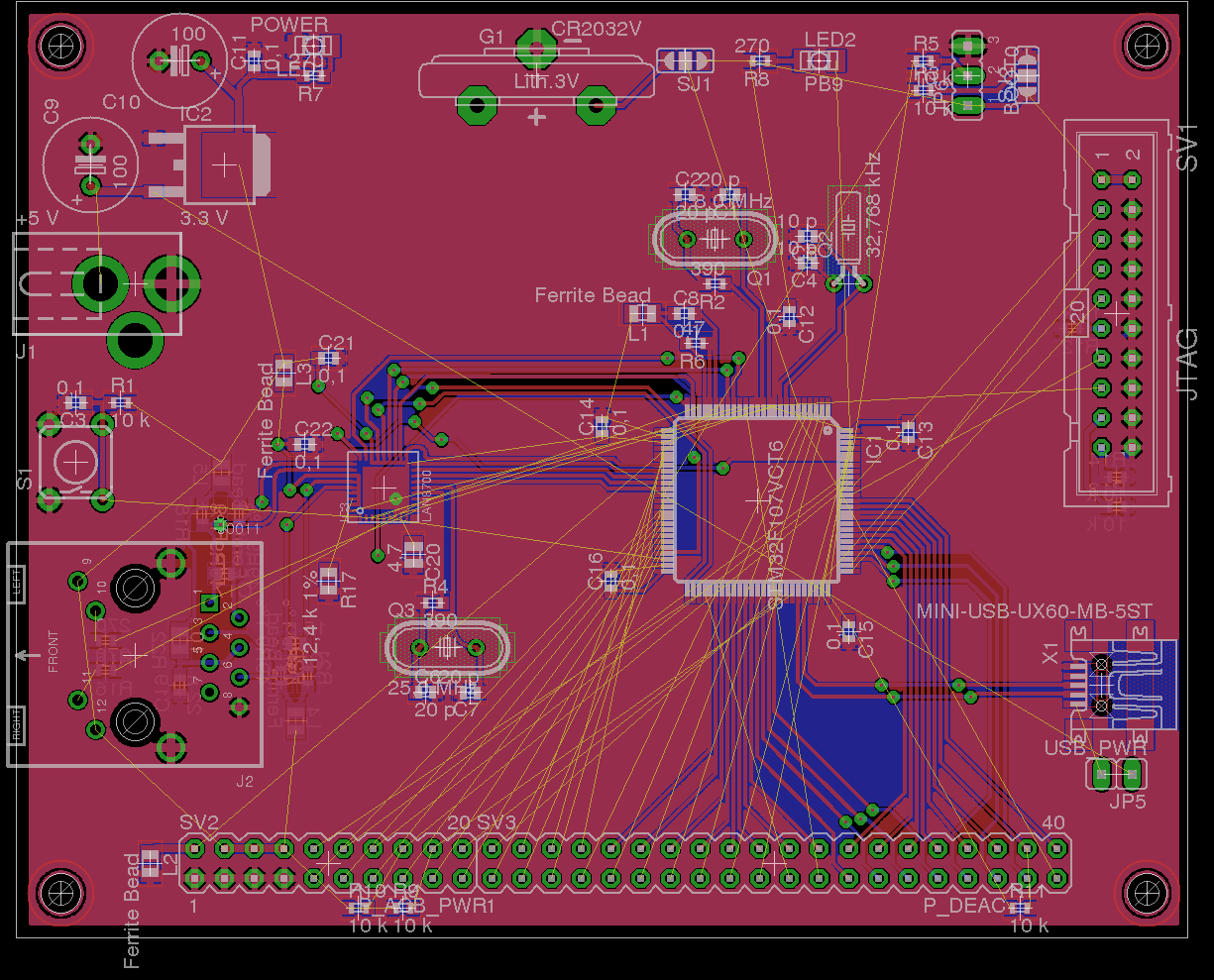
Task: Click the C21 capacitor label
Action: 335,343
